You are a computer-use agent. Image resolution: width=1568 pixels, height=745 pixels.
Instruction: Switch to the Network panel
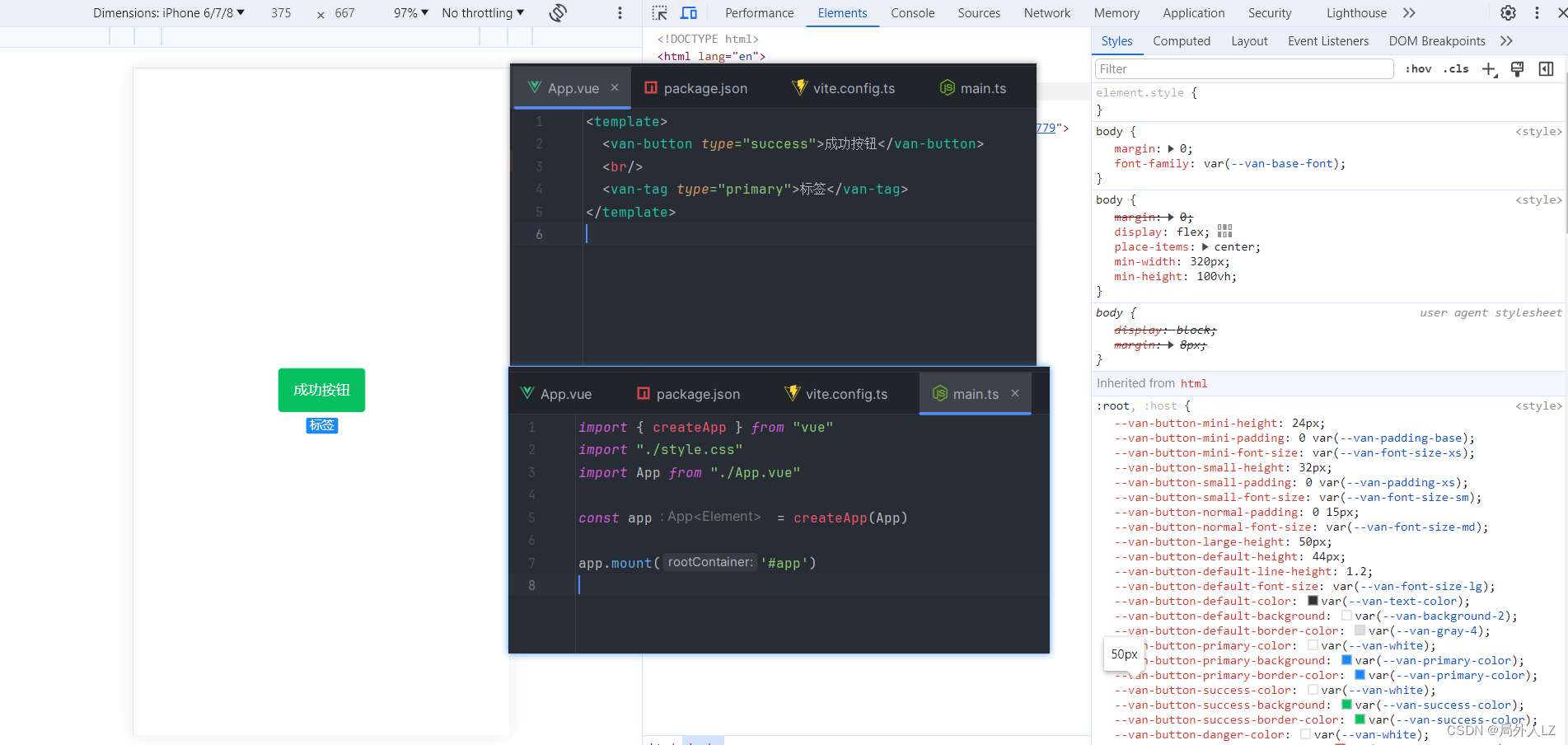coord(1047,13)
